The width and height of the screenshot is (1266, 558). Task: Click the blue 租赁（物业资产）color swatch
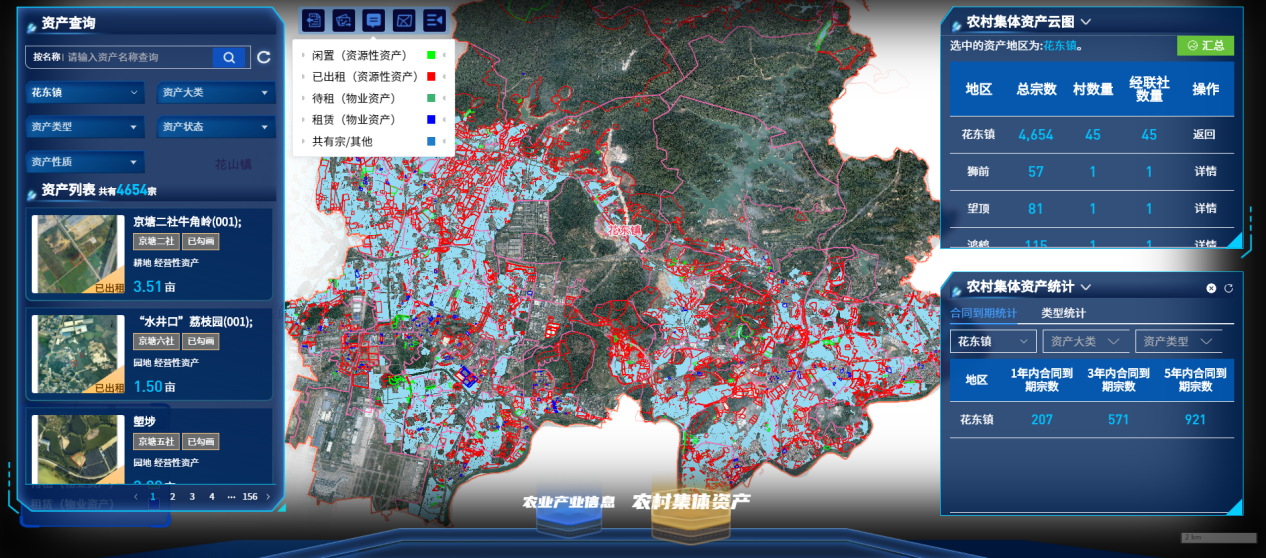click(x=430, y=120)
